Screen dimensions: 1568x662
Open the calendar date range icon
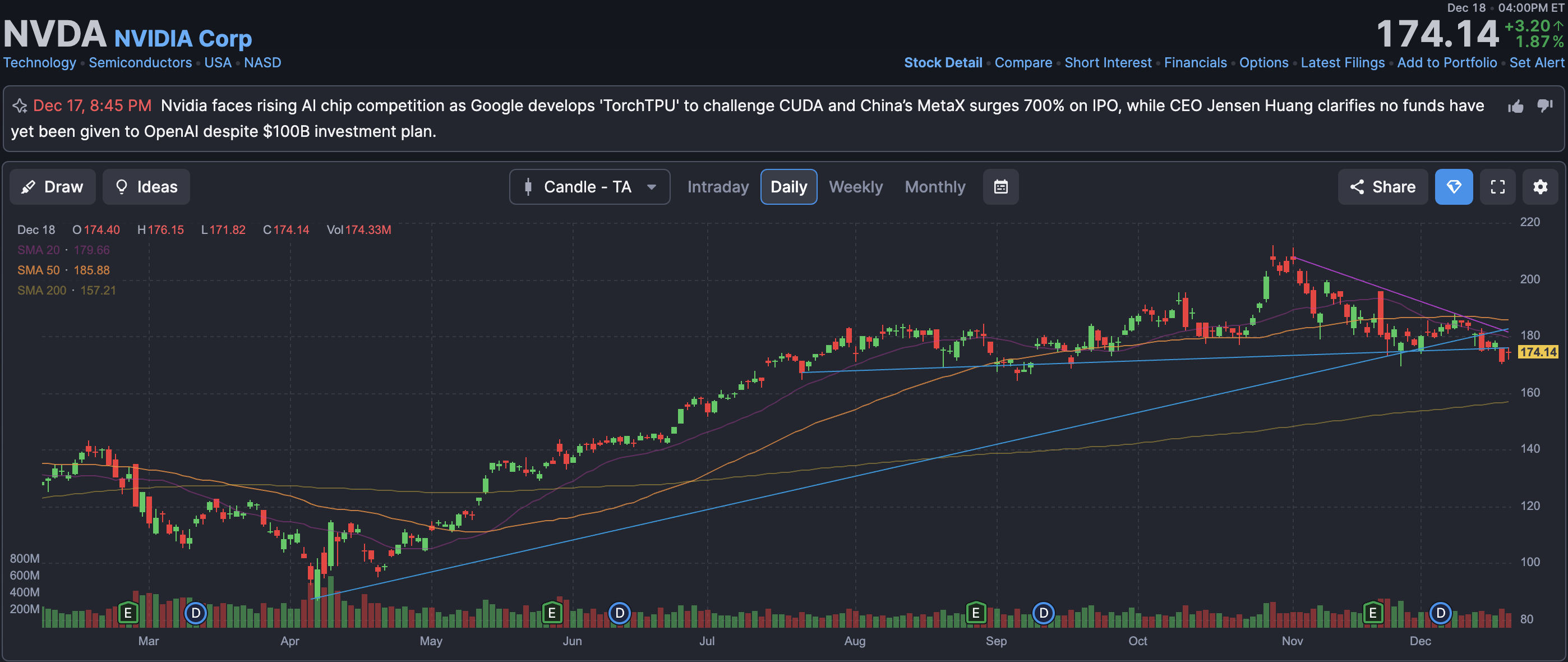tap(1000, 187)
